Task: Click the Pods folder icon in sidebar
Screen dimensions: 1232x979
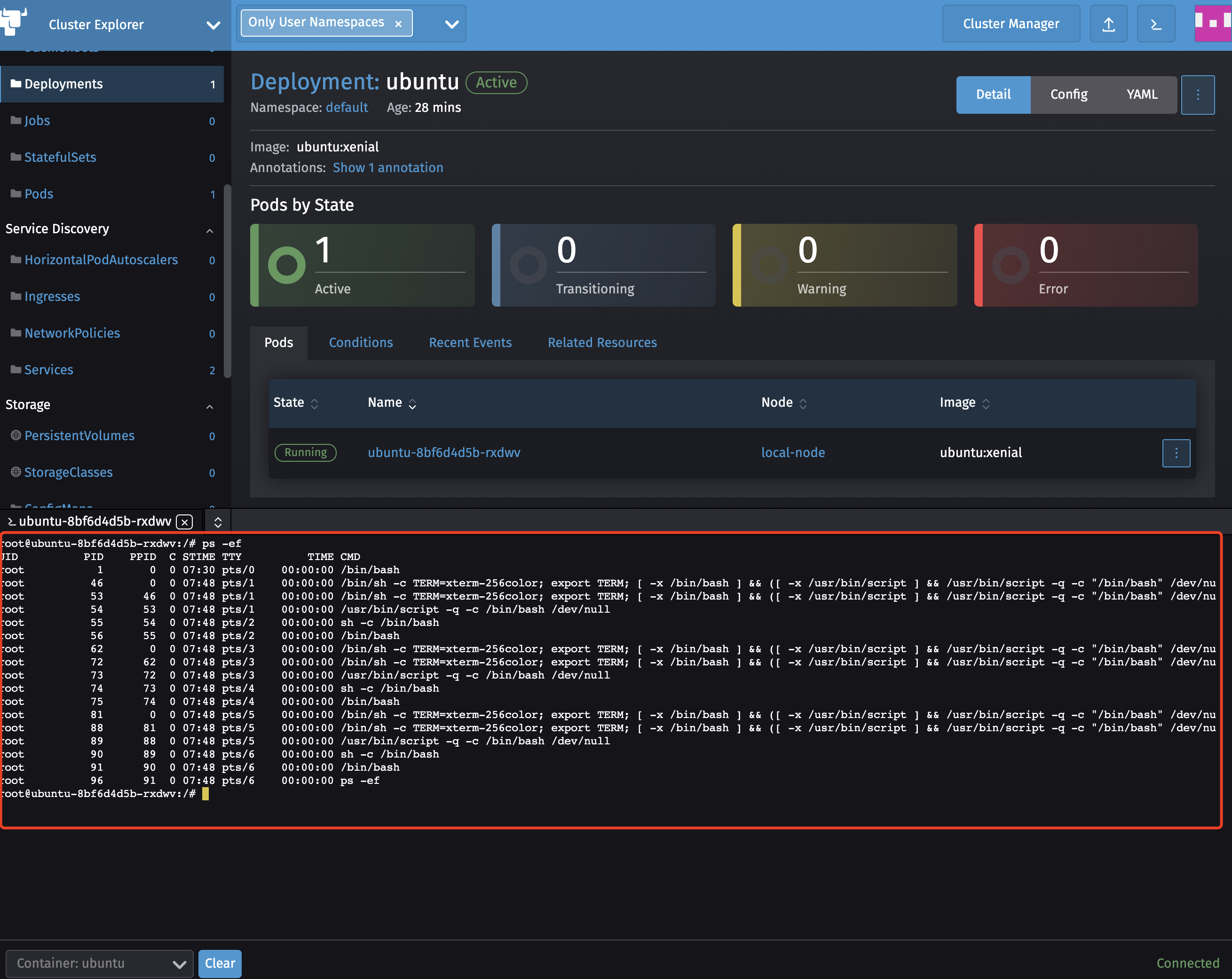Action: coord(16,194)
